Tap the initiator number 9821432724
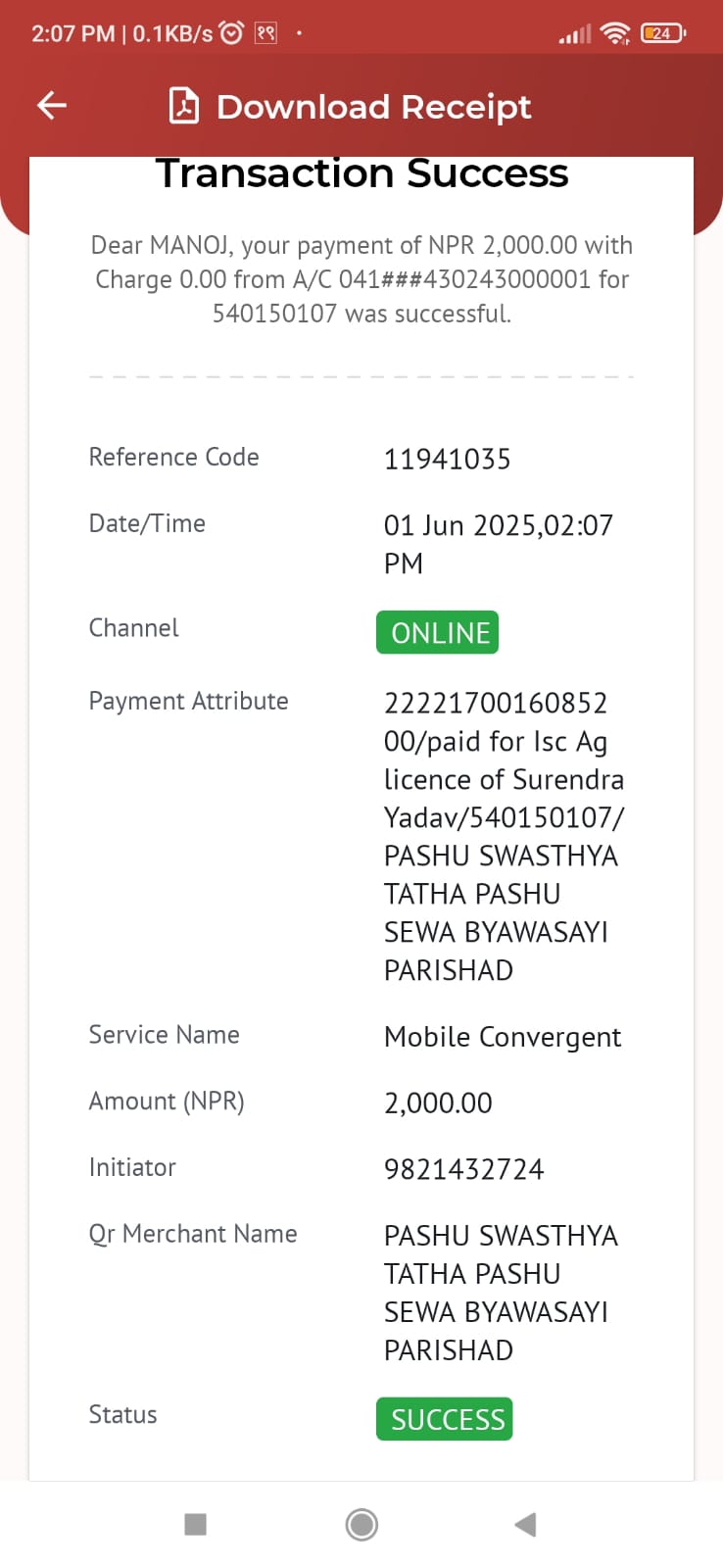This screenshot has height=1568, width=723. 463,1169
